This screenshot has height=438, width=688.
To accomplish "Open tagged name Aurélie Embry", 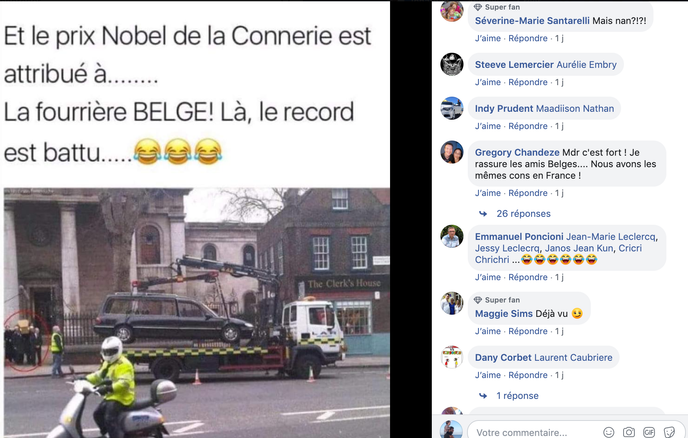I will click(x=587, y=65).
